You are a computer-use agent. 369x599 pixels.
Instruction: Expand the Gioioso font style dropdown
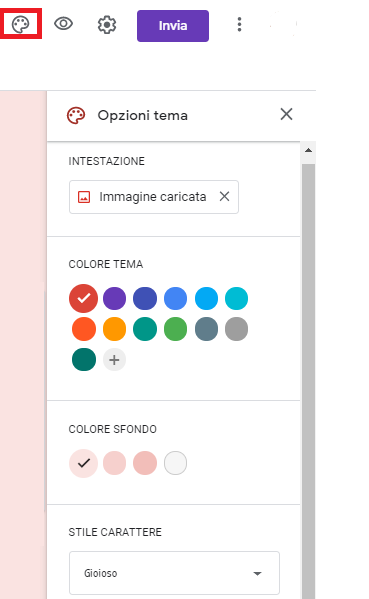pos(174,573)
